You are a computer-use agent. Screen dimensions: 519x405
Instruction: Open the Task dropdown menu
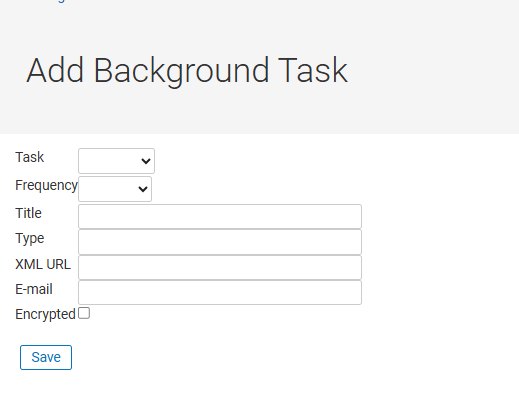pyautogui.click(x=116, y=161)
